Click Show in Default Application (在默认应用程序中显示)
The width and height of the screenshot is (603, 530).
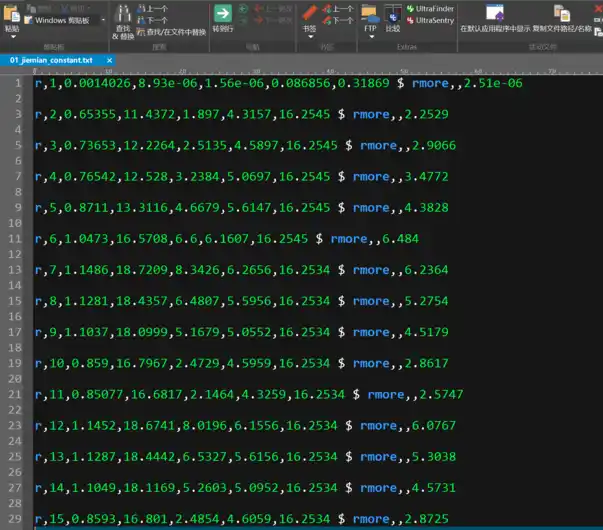[x=495, y=18]
